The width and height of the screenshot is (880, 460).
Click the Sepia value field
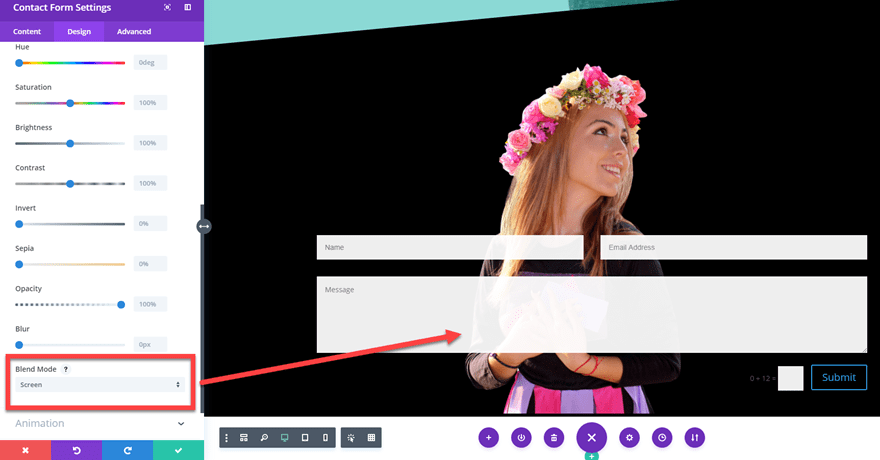pos(150,264)
